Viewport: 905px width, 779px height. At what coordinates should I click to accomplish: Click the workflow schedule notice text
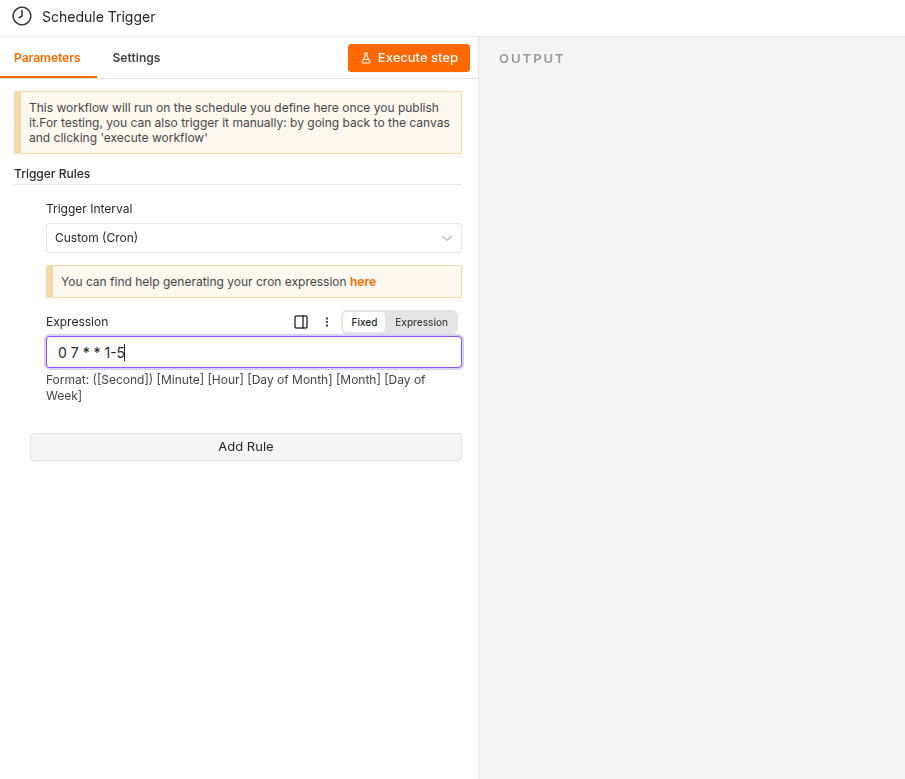tap(239, 122)
